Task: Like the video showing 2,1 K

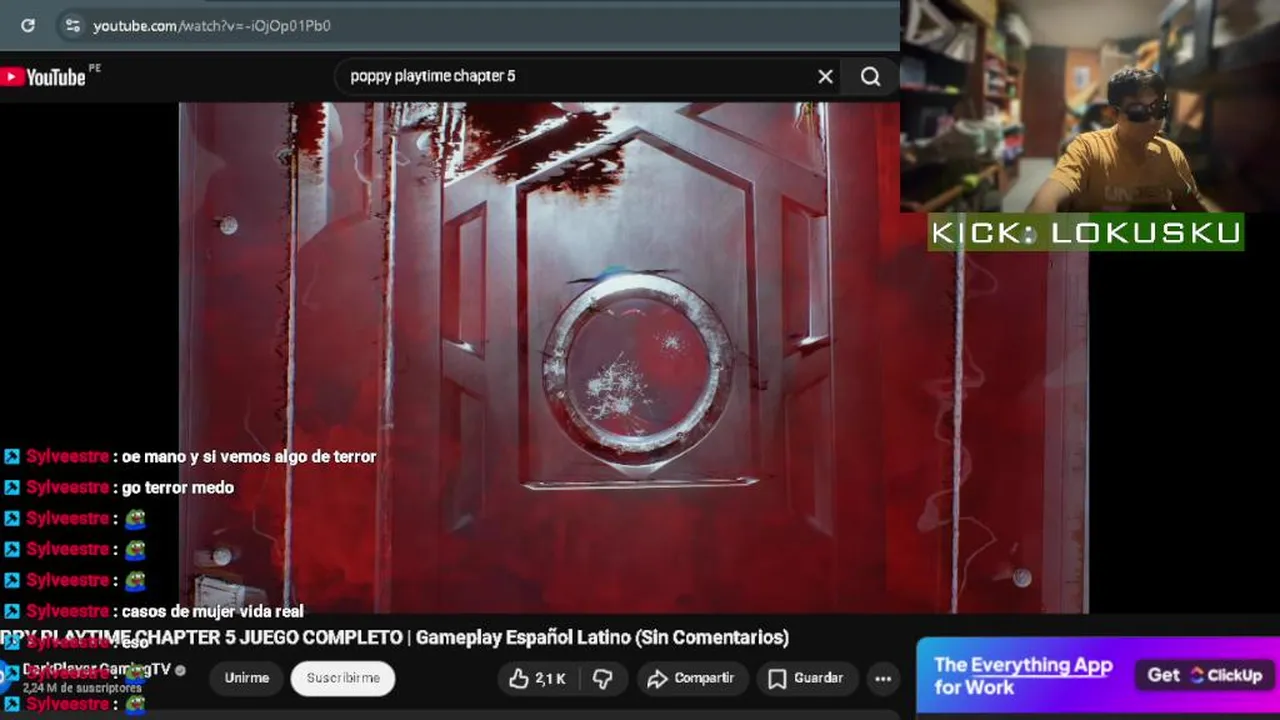Action: 537,679
